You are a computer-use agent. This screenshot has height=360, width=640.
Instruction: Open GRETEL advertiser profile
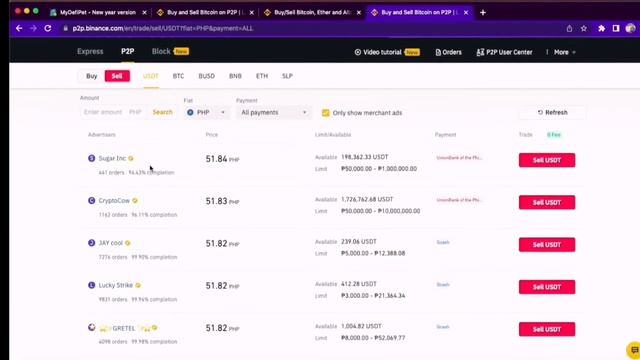(x=124, y=328)
